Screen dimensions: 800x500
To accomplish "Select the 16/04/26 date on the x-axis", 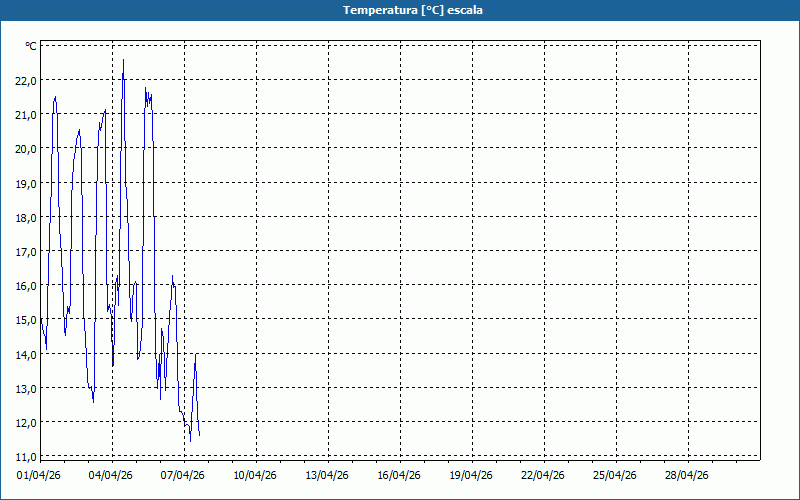I will coord(399,476).
